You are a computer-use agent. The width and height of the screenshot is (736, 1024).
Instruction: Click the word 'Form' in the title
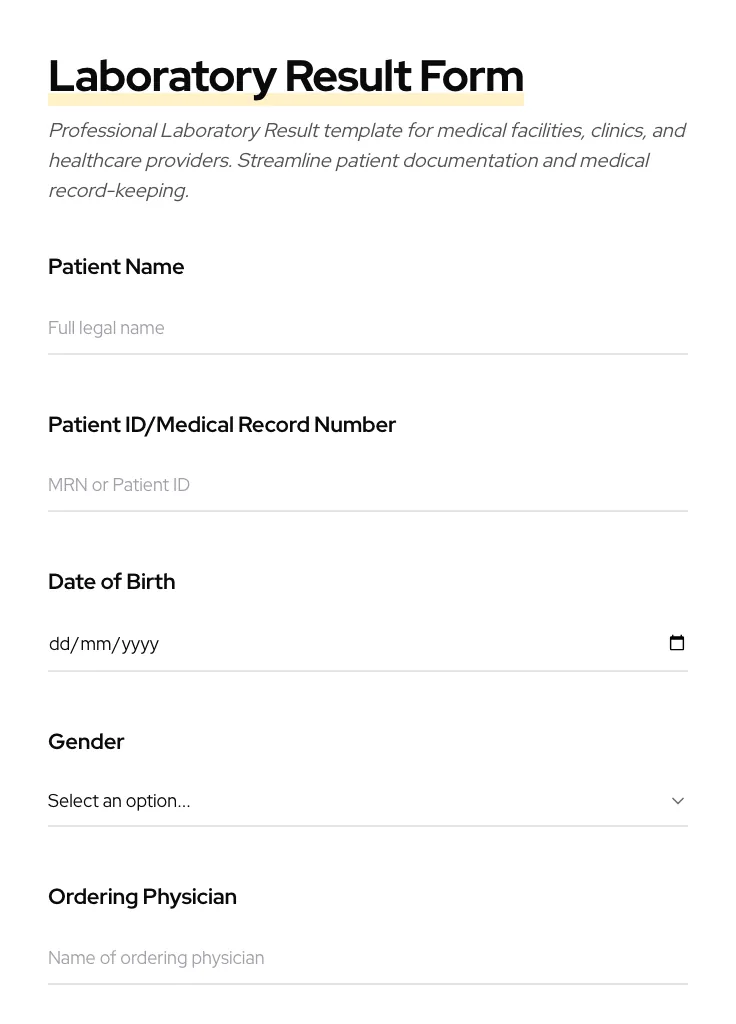(x=471, y=76)
